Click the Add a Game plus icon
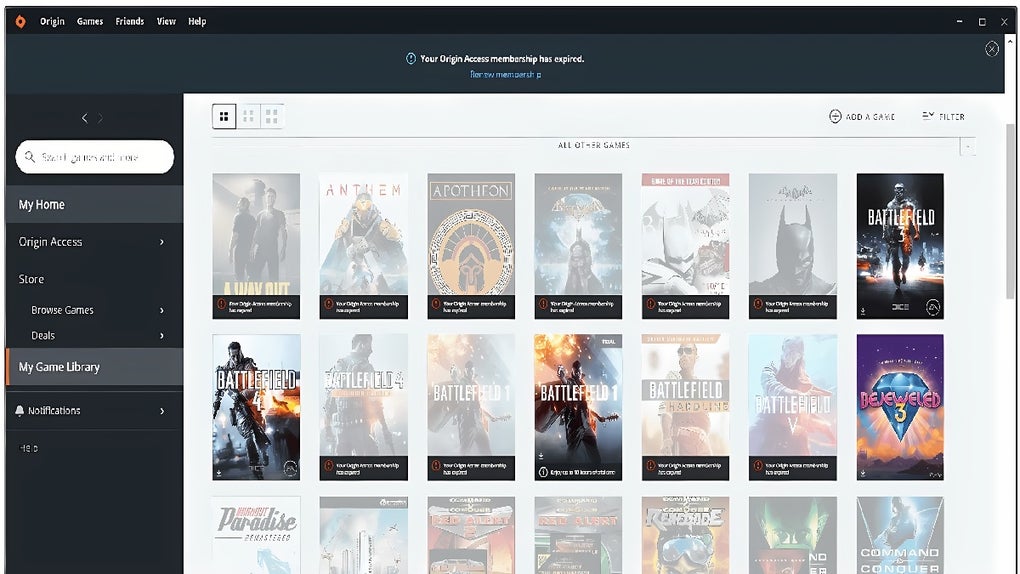Image resolution: width=1020 pixels, height=574 pixels. click(835, 116)
